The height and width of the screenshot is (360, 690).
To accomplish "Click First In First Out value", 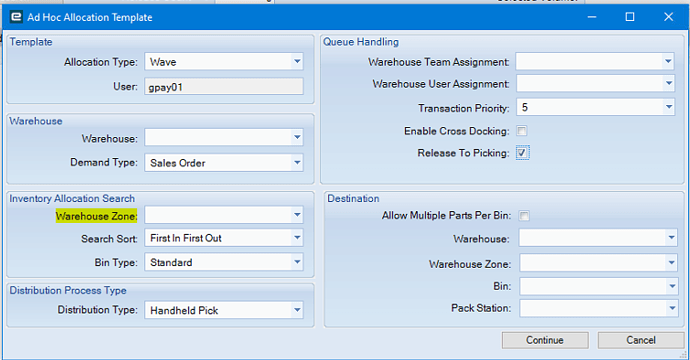I will click(186, 238).
